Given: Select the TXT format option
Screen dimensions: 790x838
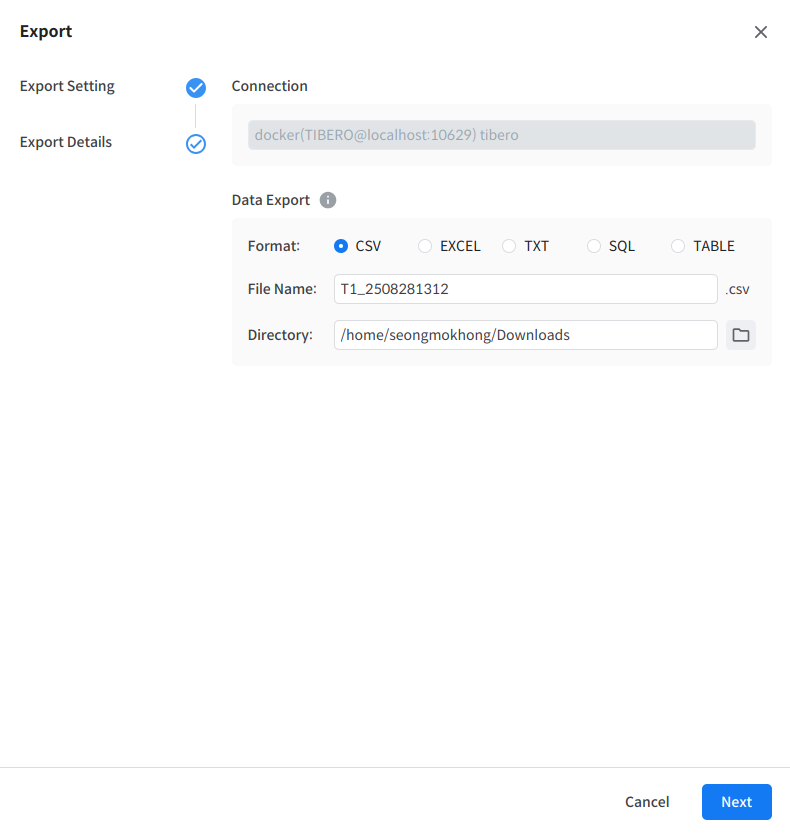Looking at the screenshot, I should 509,246.
